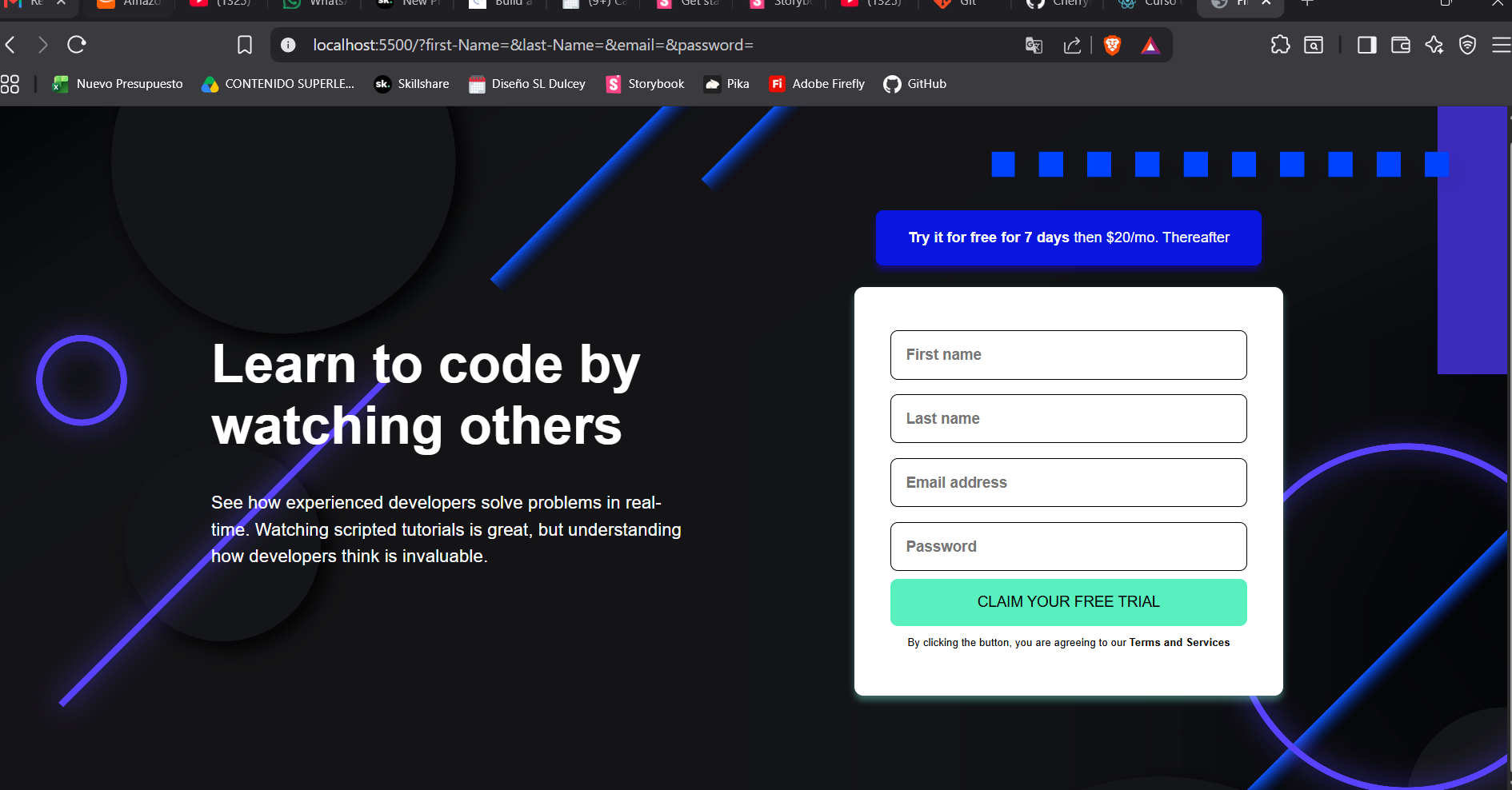Open Diseño SL Dulcey bookmark
This screenshot has width=1512, height=790.
527,84
